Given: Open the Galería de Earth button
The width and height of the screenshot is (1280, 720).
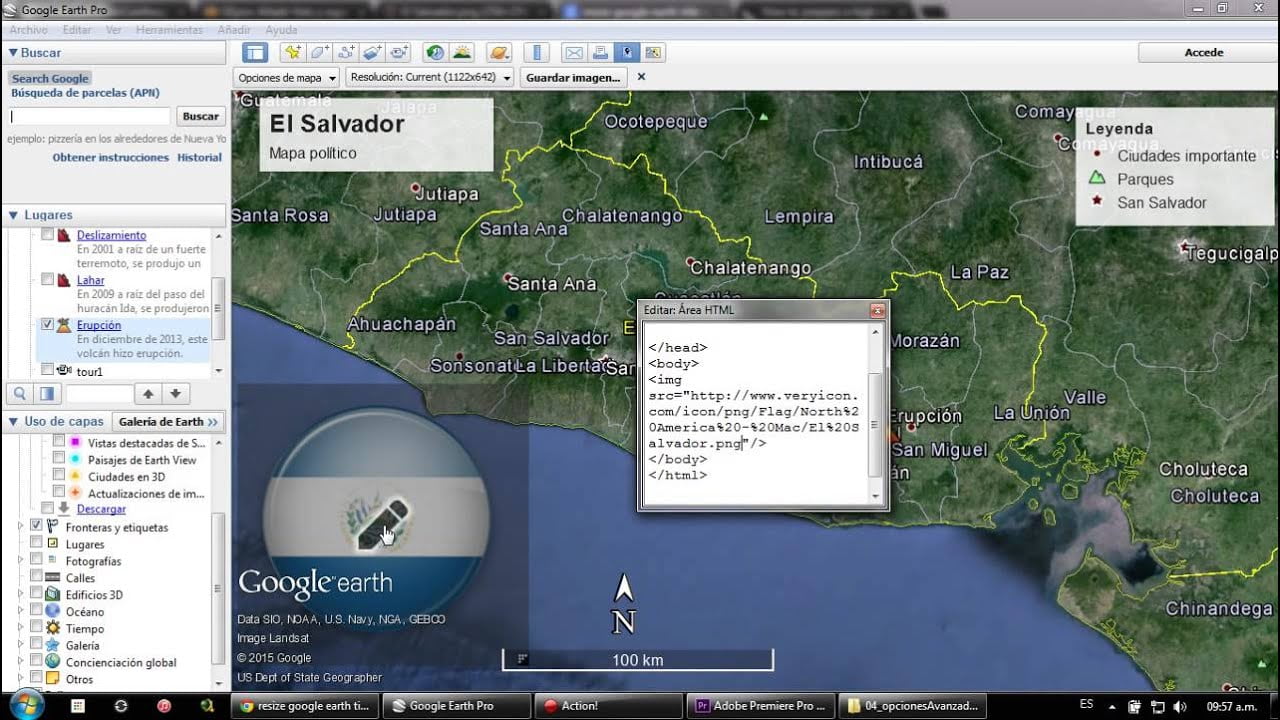Looking at the screenshot, I should pos(169,422).
